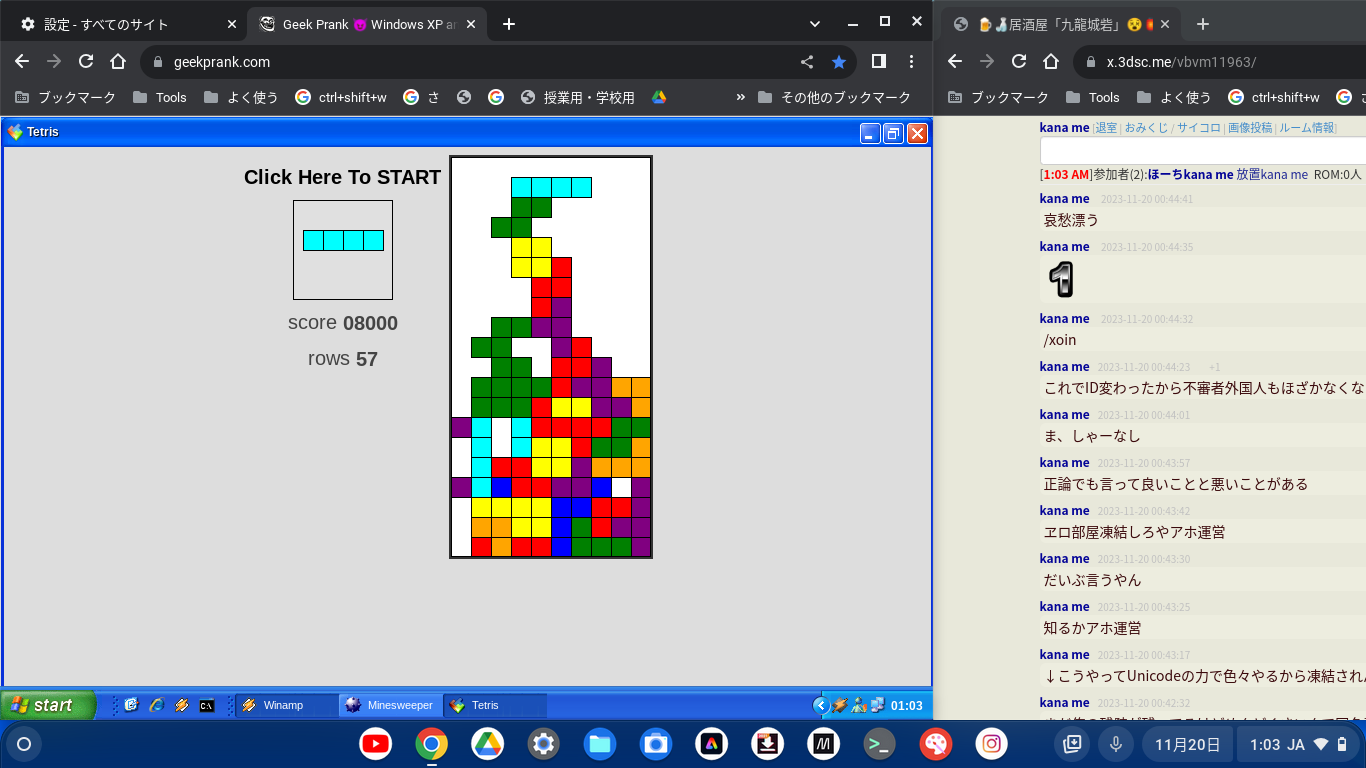The width and height of the screenshot is (1366, 768).
Task: Click the x.3dsc.me address bar
Action: 1220,62
